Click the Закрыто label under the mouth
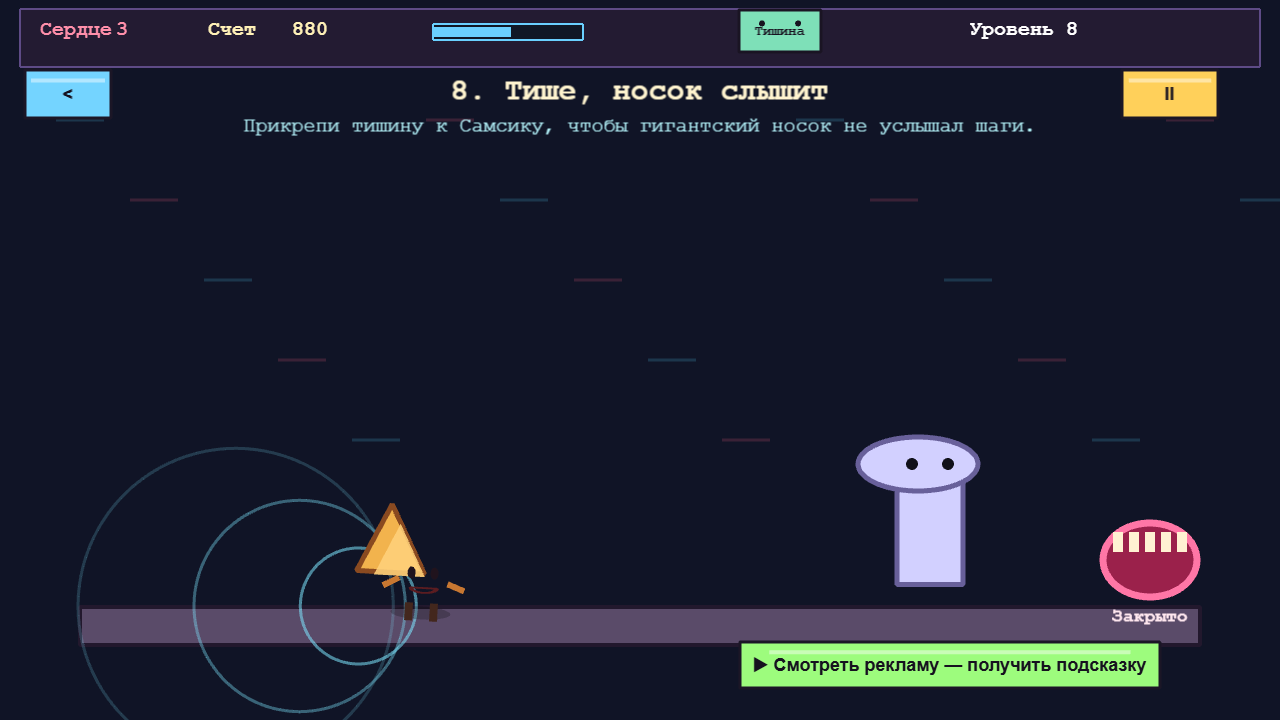The width and height of the screenshot is (1280, 720). 1149,617
